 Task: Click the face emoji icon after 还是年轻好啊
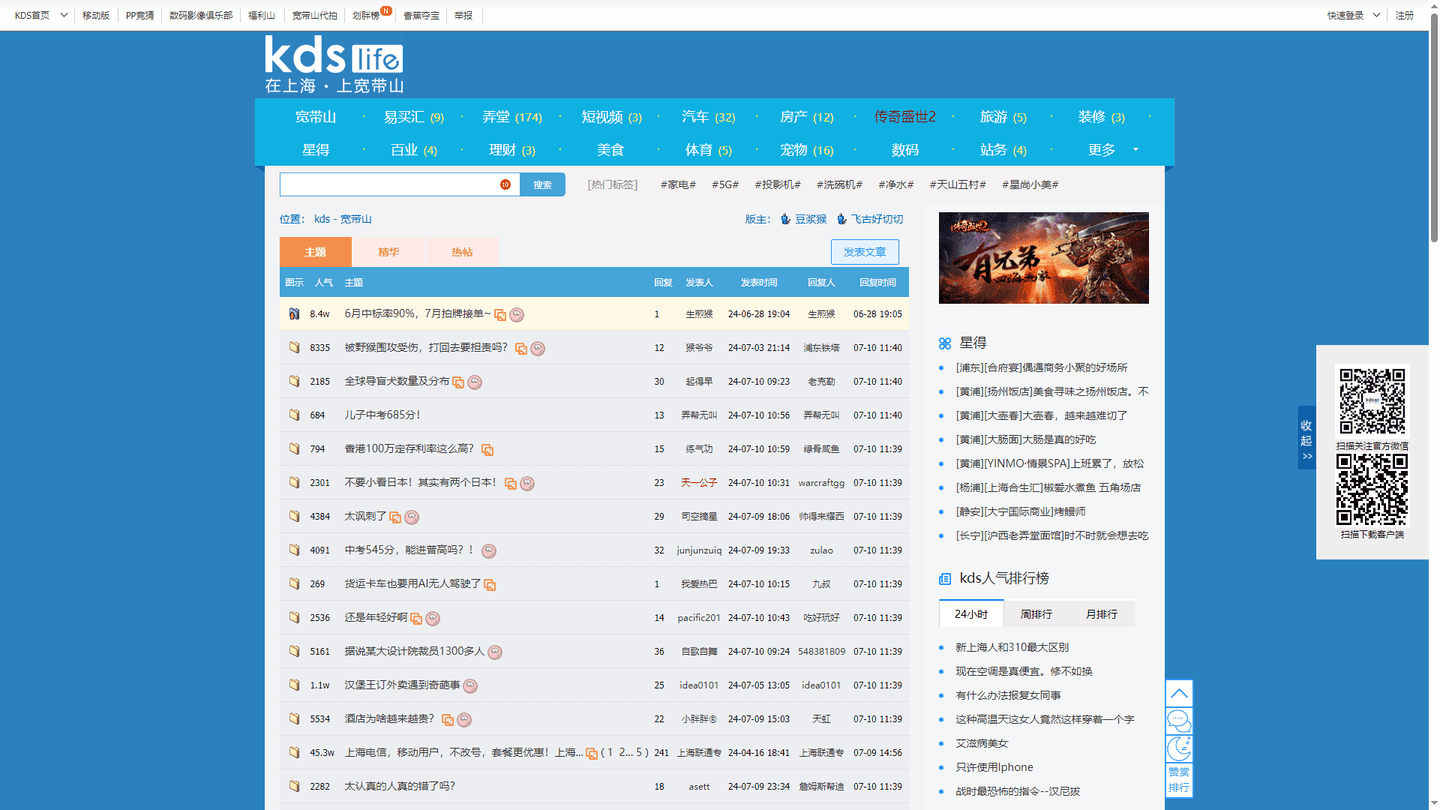[432, 618]
